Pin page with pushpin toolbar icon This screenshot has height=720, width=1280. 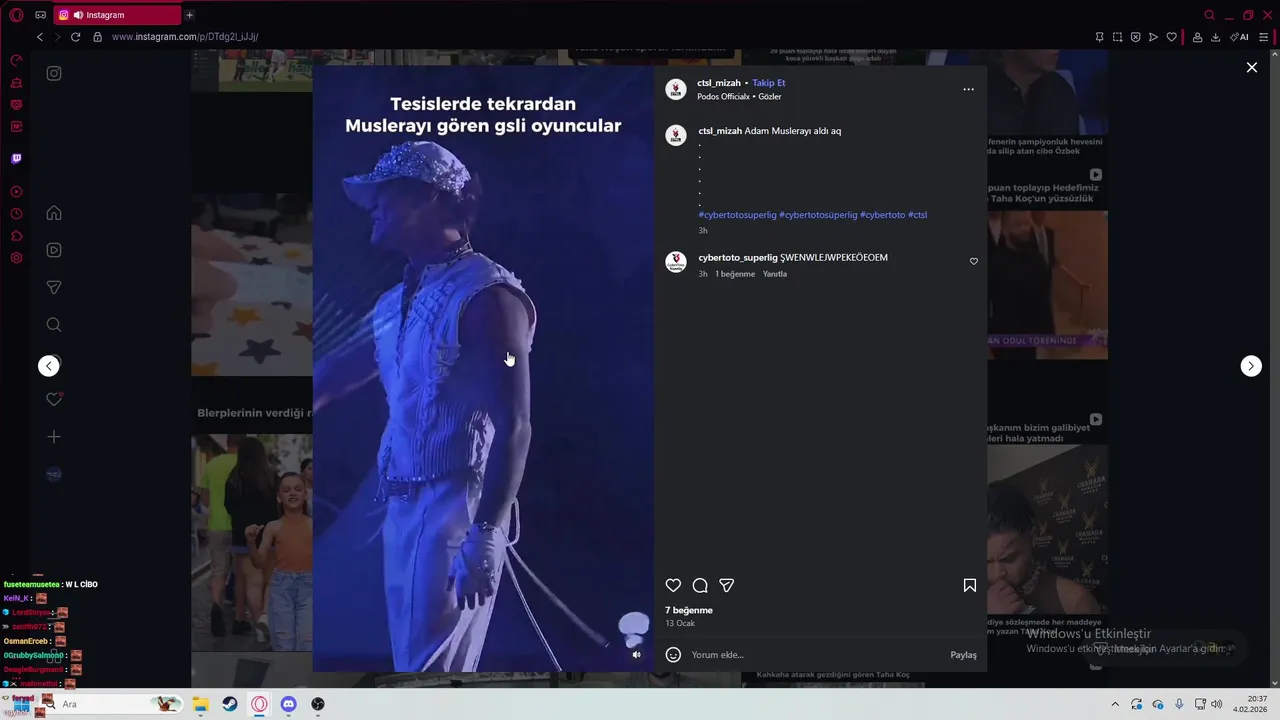[1099, 37]
